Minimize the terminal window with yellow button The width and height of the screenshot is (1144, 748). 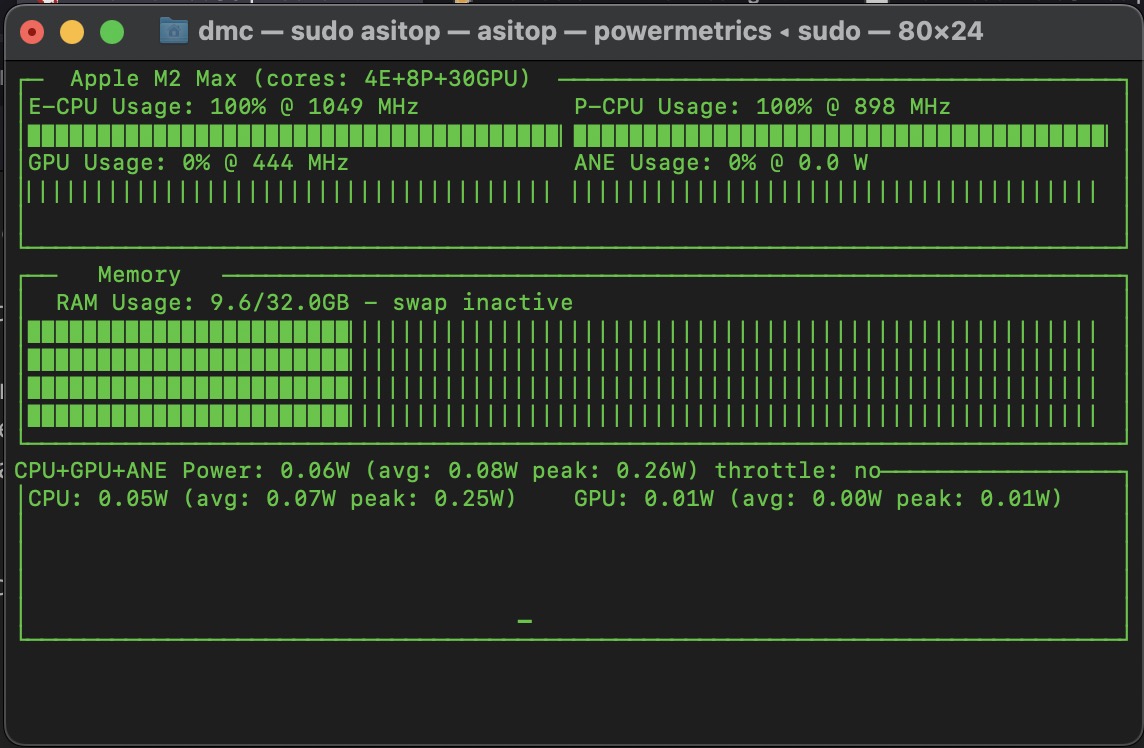pos(72,32)
